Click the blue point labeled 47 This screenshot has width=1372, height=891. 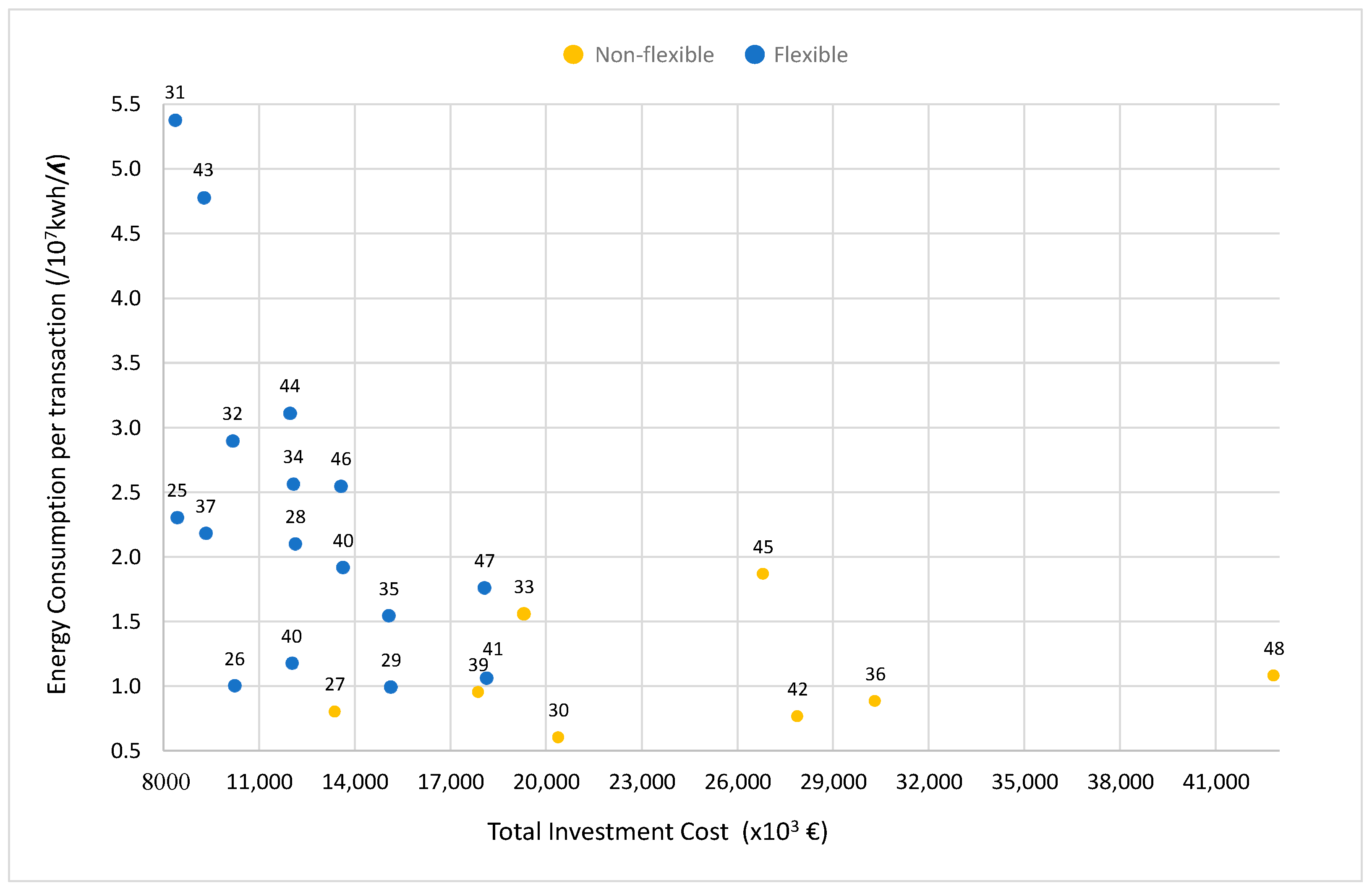pyautogui.click(x=484, y=588)
